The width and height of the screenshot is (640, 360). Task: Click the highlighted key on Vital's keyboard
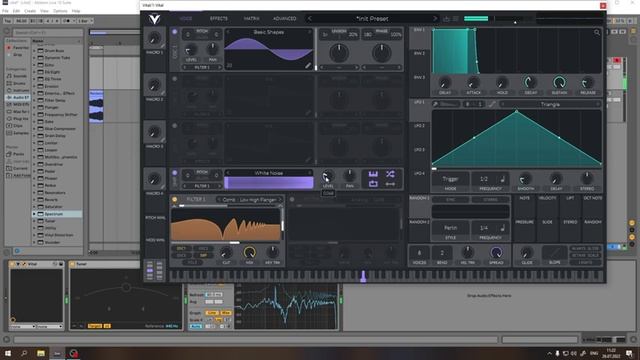(363, 276)
